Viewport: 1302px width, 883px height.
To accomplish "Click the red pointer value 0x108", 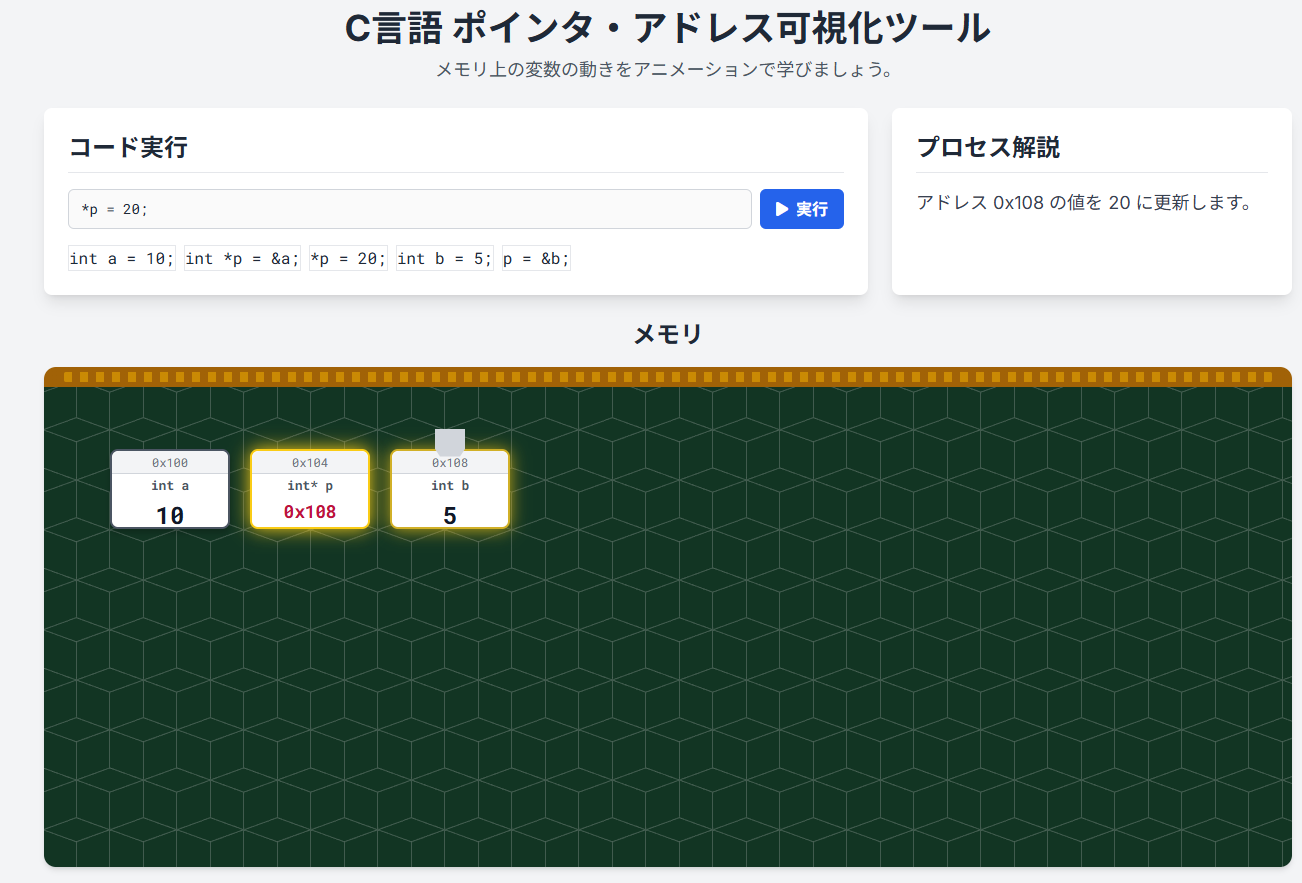I will [310, 512].
